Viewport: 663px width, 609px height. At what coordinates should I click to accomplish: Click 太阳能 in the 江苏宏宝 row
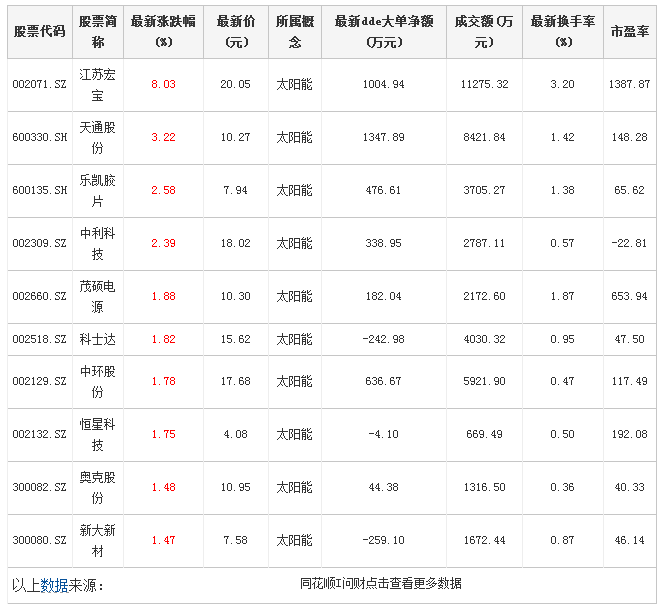[x=294, y=85]
